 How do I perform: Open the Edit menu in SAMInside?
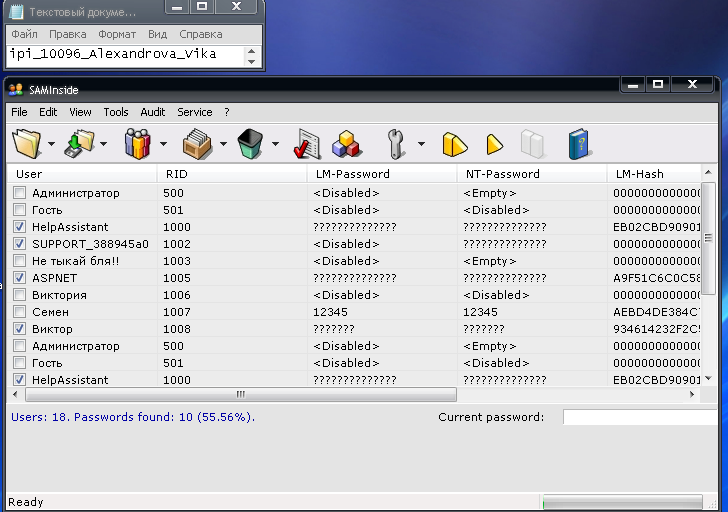coord(48,112)
